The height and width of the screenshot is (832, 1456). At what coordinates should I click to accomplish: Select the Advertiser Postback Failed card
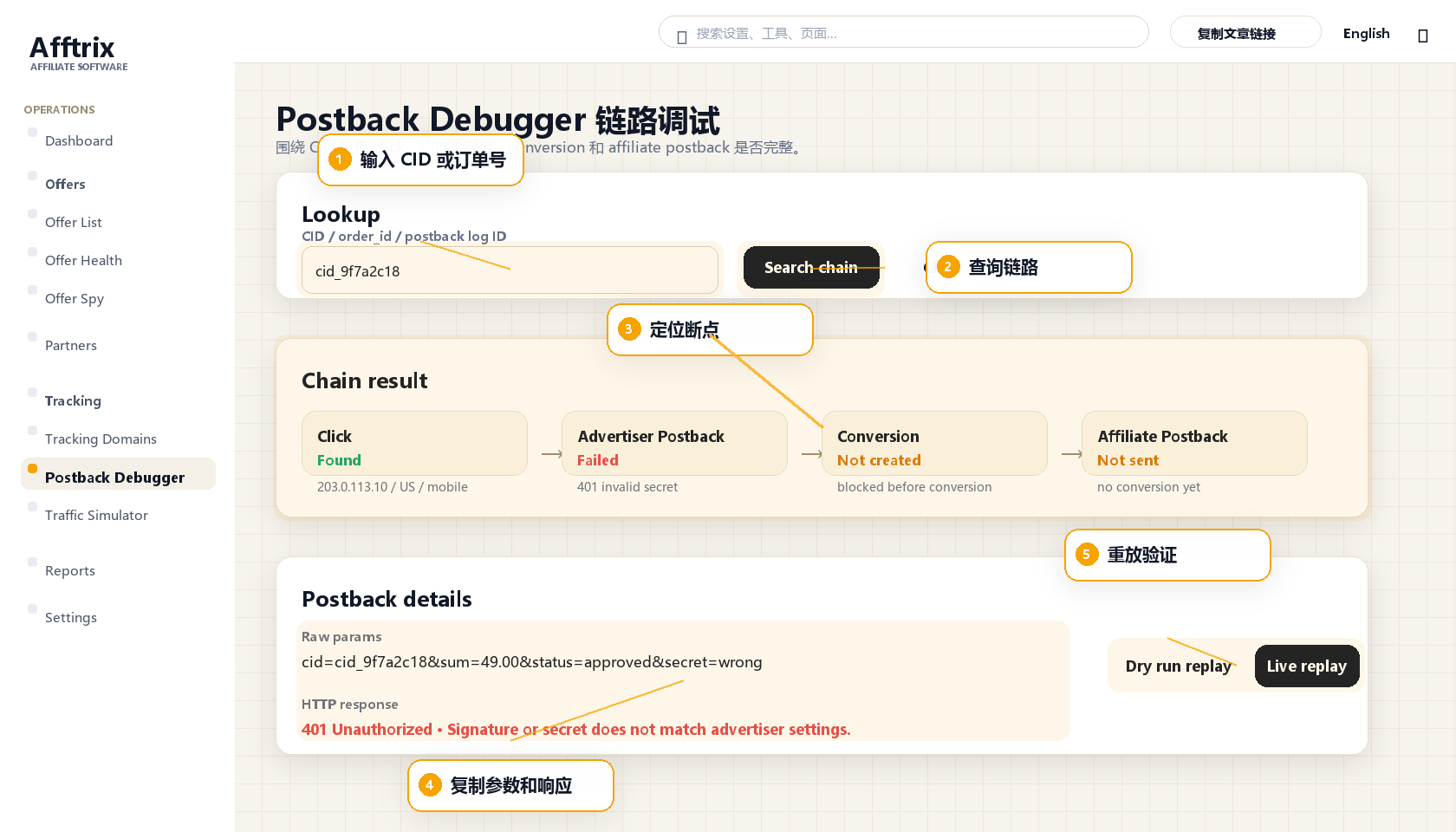(x=674, y=444)
